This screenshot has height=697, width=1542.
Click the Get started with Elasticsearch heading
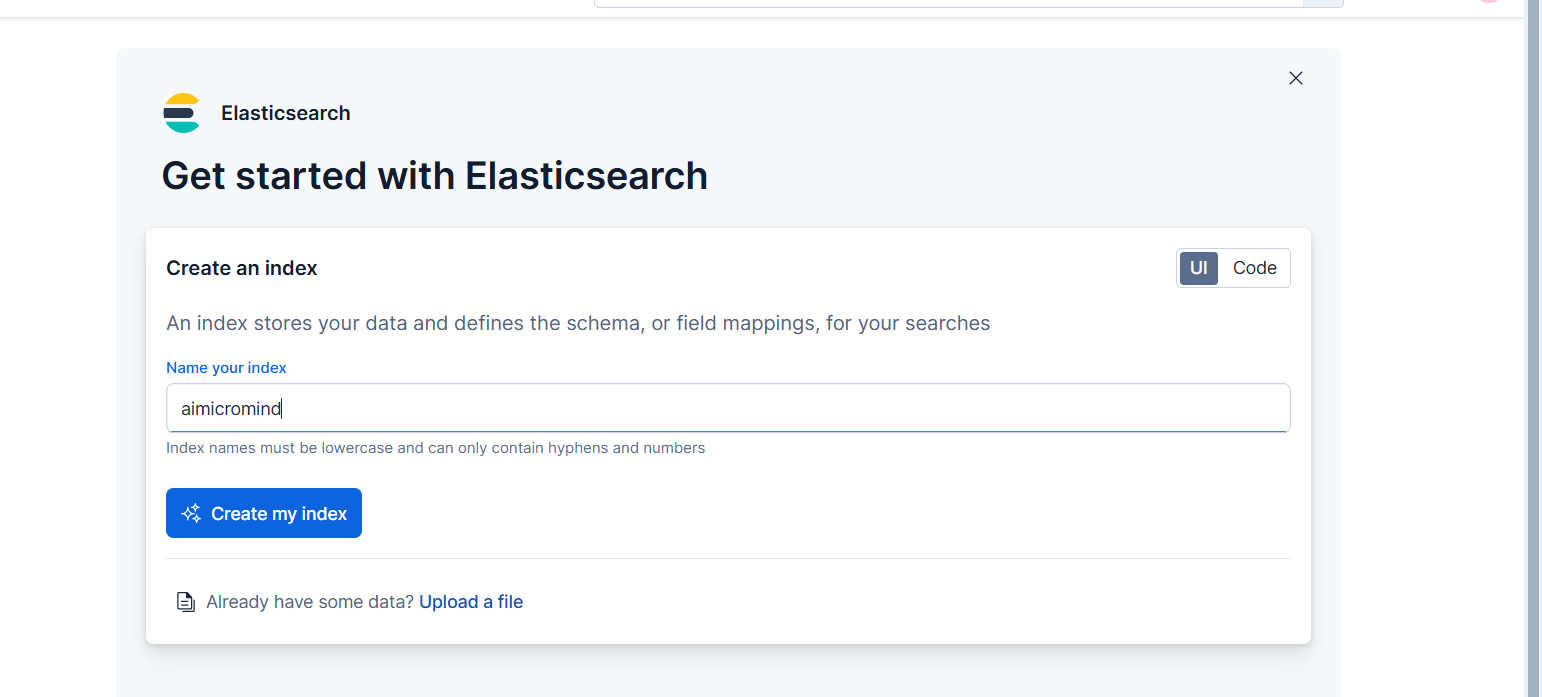[x=435, y=176]
